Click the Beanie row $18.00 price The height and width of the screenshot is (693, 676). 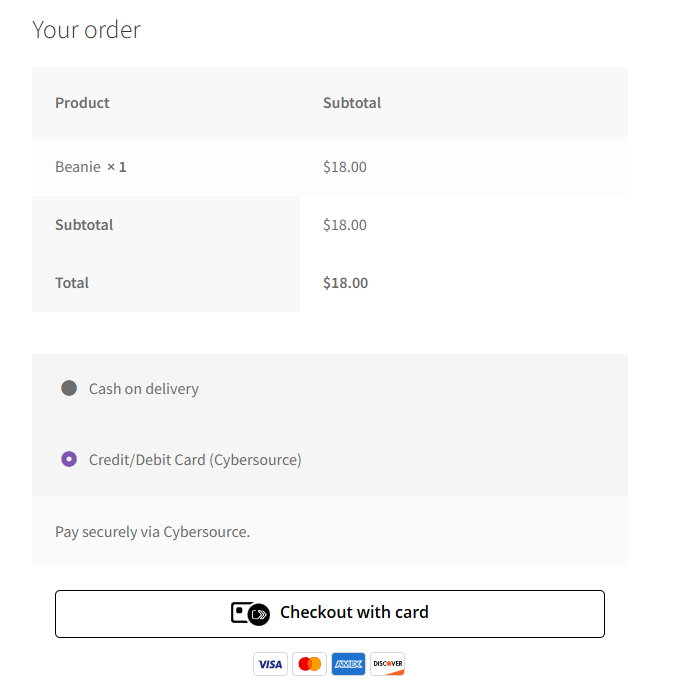pyautogui.click(x=345, y=167)
